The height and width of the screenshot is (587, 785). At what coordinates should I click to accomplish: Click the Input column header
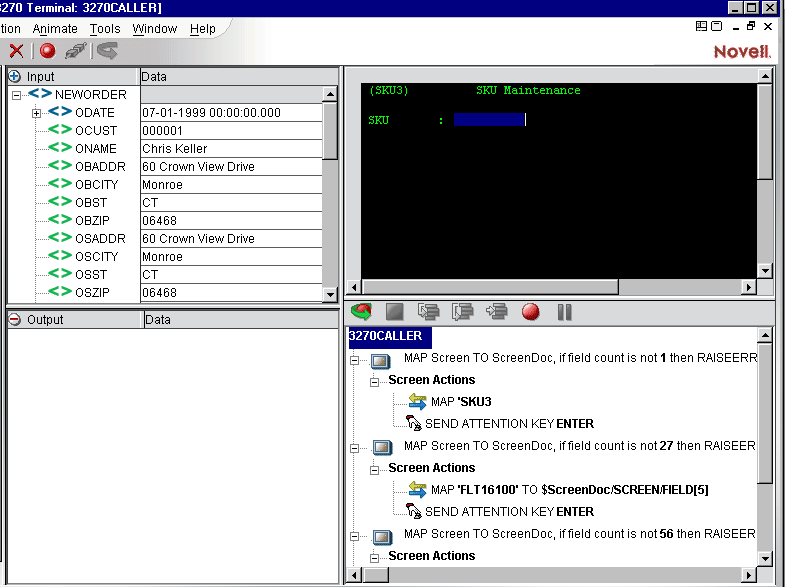click(73, 77)
